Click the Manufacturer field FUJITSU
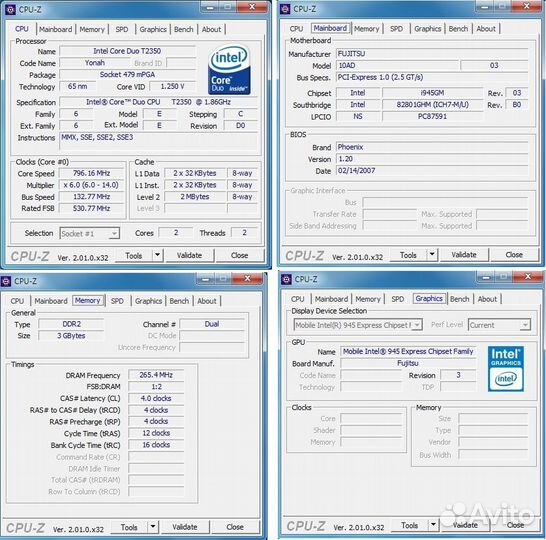The width and height of the screenshot is (546, 540). [432, 54]
